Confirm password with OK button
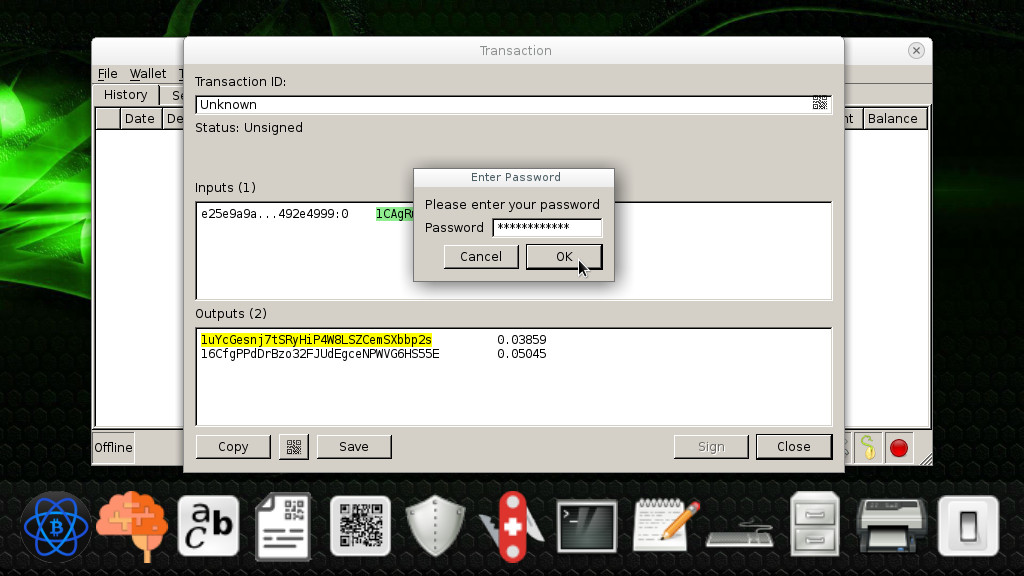Image resolution: width=1024 pixels, height=576 pixels. pos(564,257)
